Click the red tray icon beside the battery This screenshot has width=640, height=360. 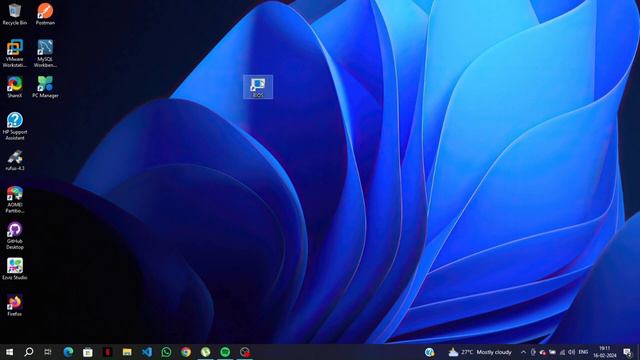(542, 352)
